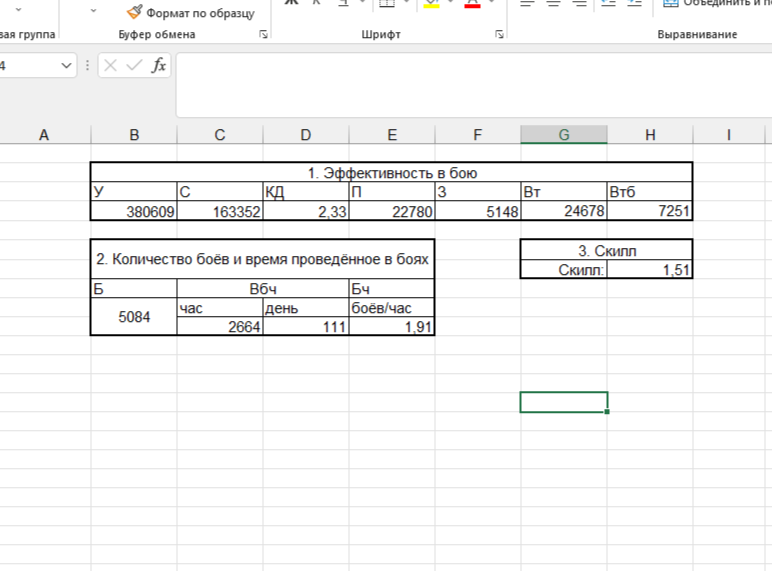
Task: Click inside the formula bar input
Action: point(470,85)
